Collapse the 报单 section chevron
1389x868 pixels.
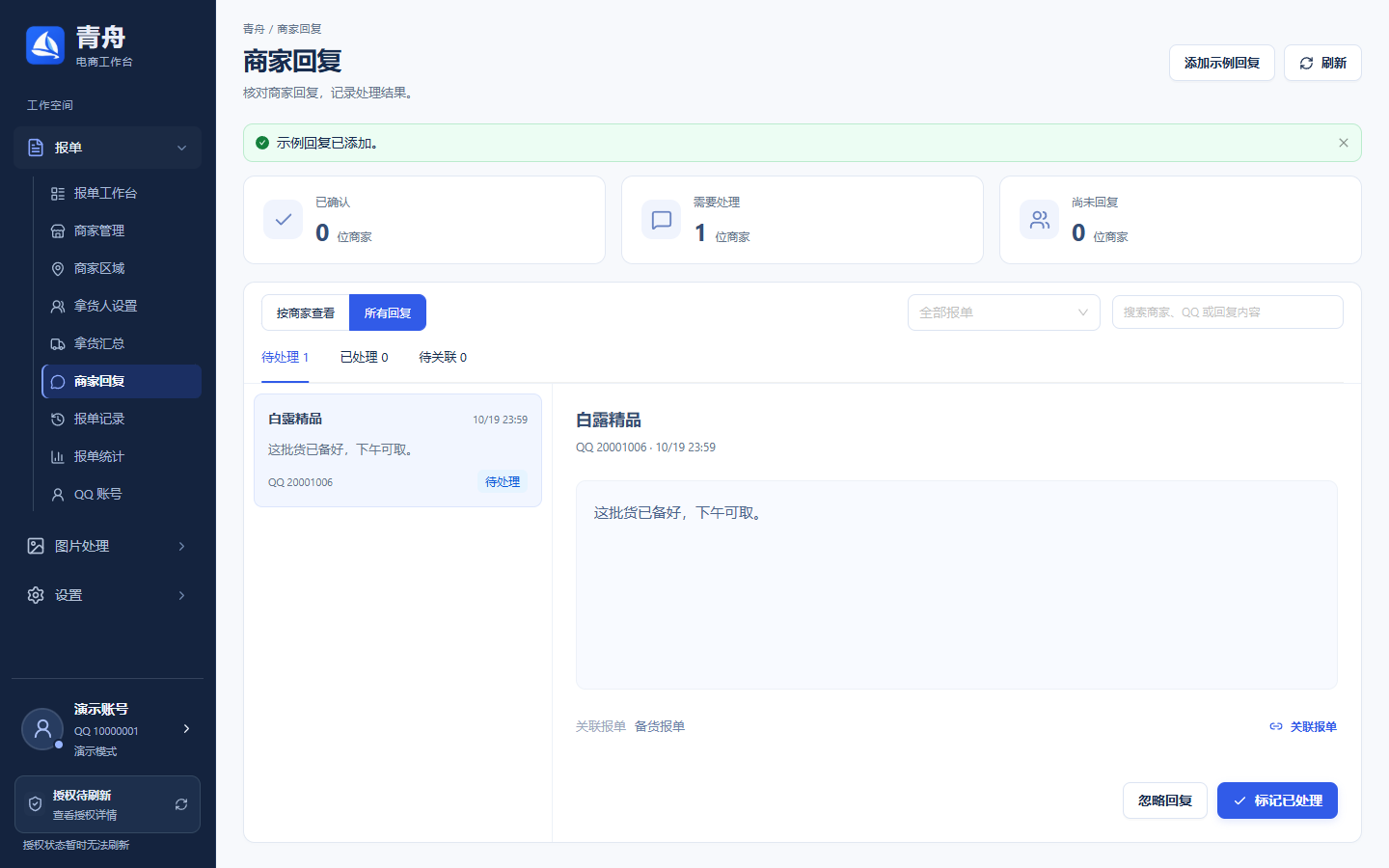click(181, 148)
